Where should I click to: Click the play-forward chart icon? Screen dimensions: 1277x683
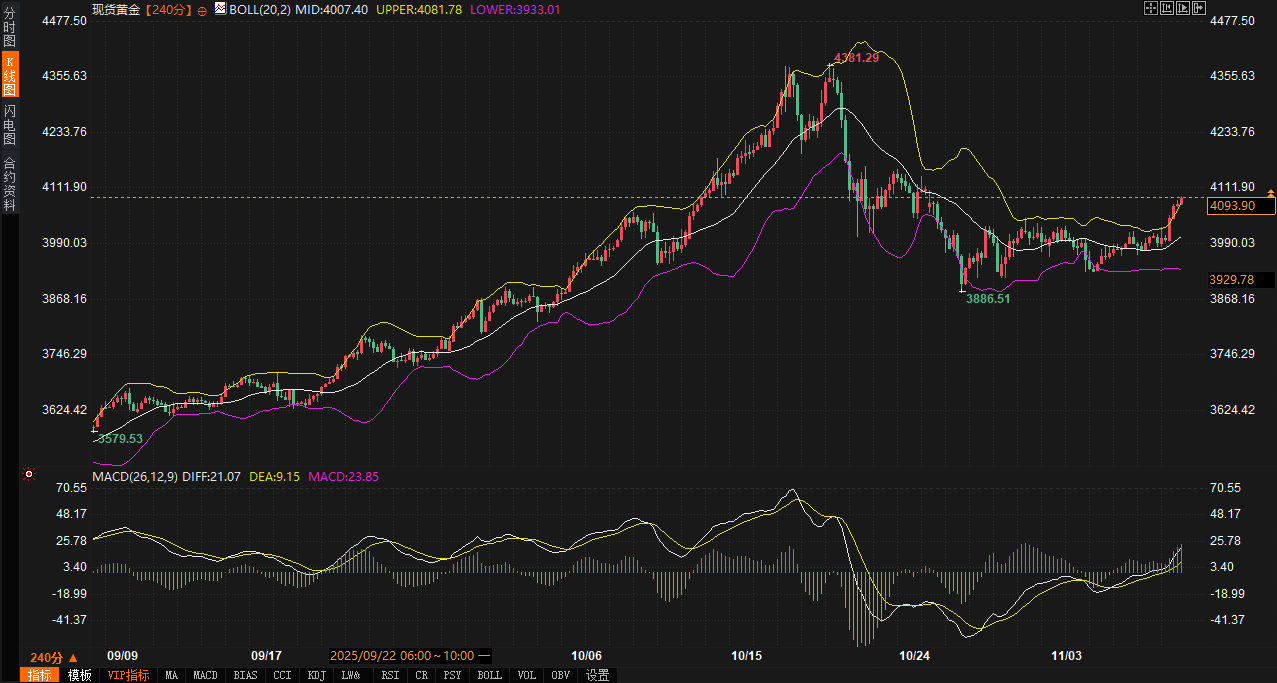coord(1183,8)
